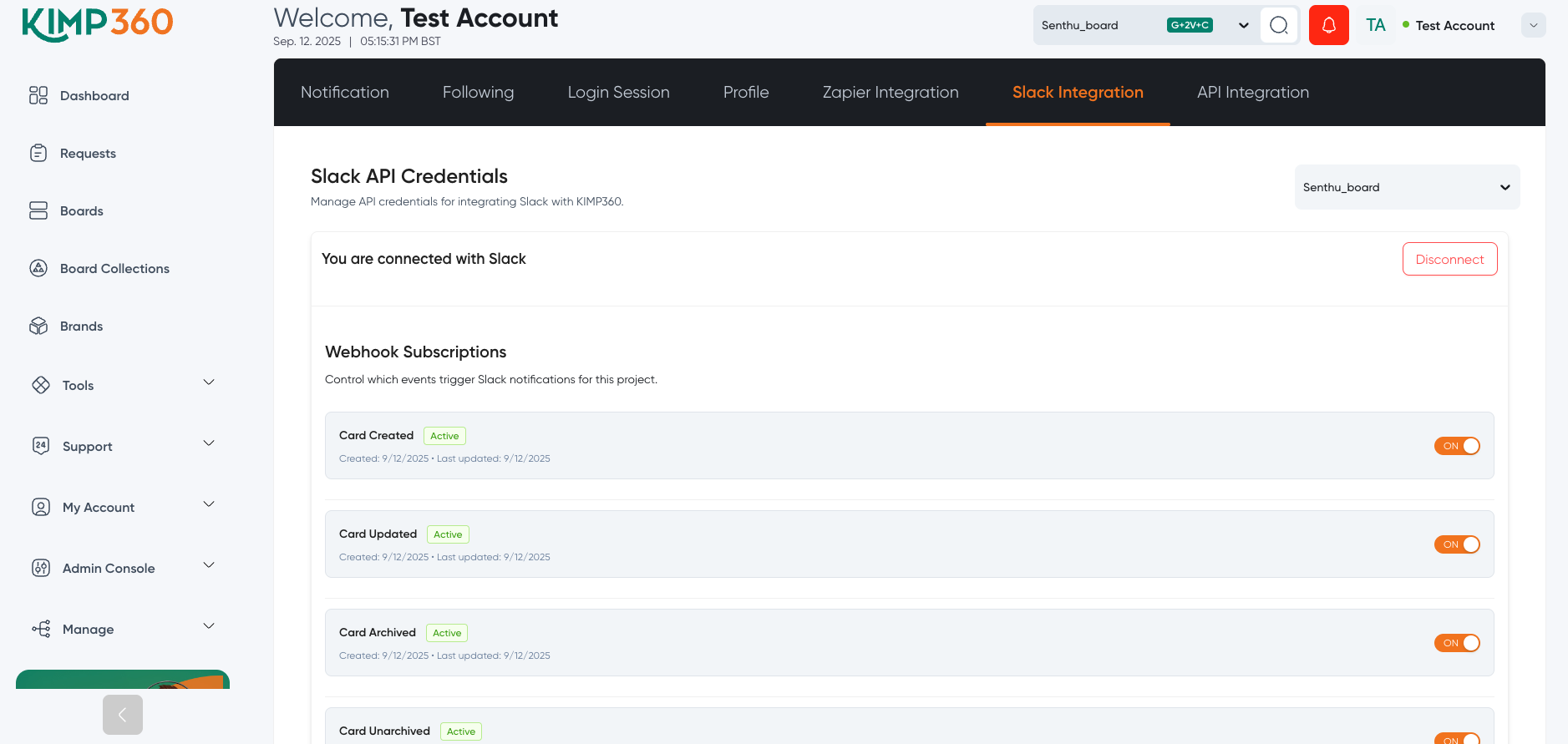Click the KIMP360 logo
The image size is (1568, 744).
pos(98,23)
